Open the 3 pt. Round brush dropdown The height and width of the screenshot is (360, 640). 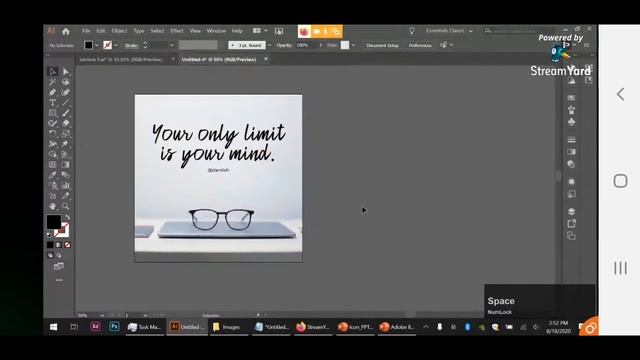[269, 45]
